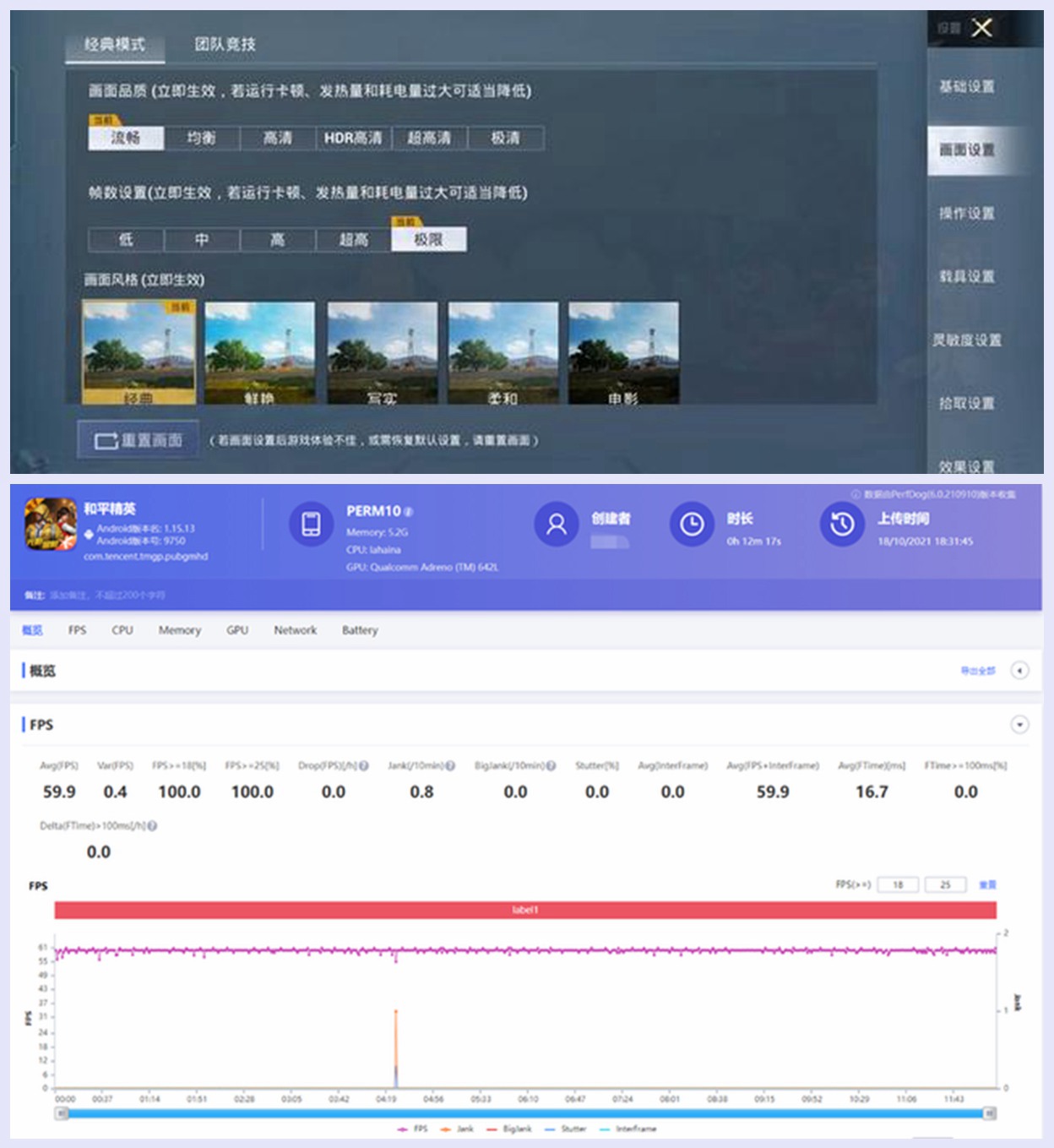Screen dimensions: 1054x1148
Task: Set frame rate to 极限
Action: (x=429, y=240)
